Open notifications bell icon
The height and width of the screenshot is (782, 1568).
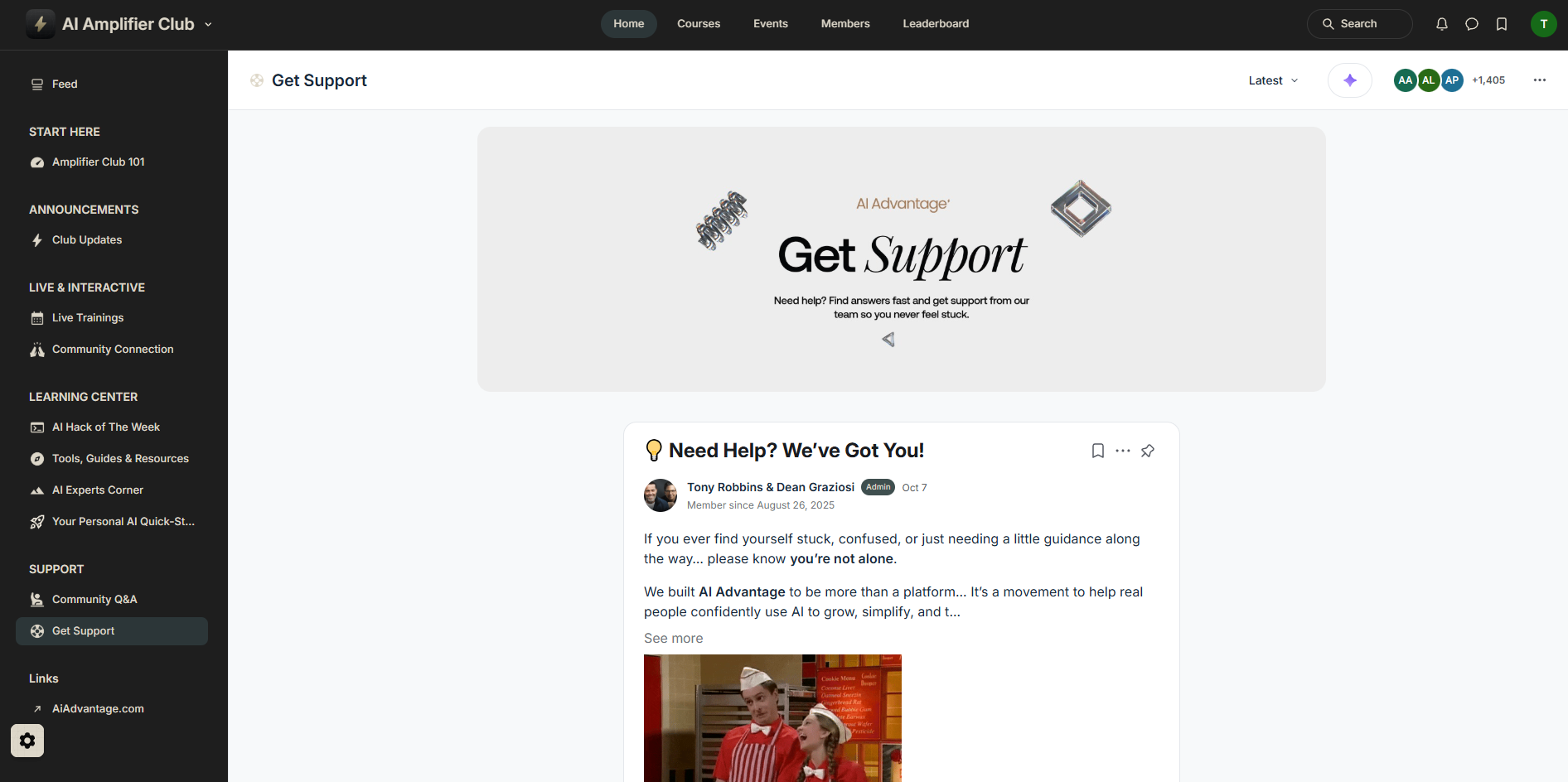1442,24
